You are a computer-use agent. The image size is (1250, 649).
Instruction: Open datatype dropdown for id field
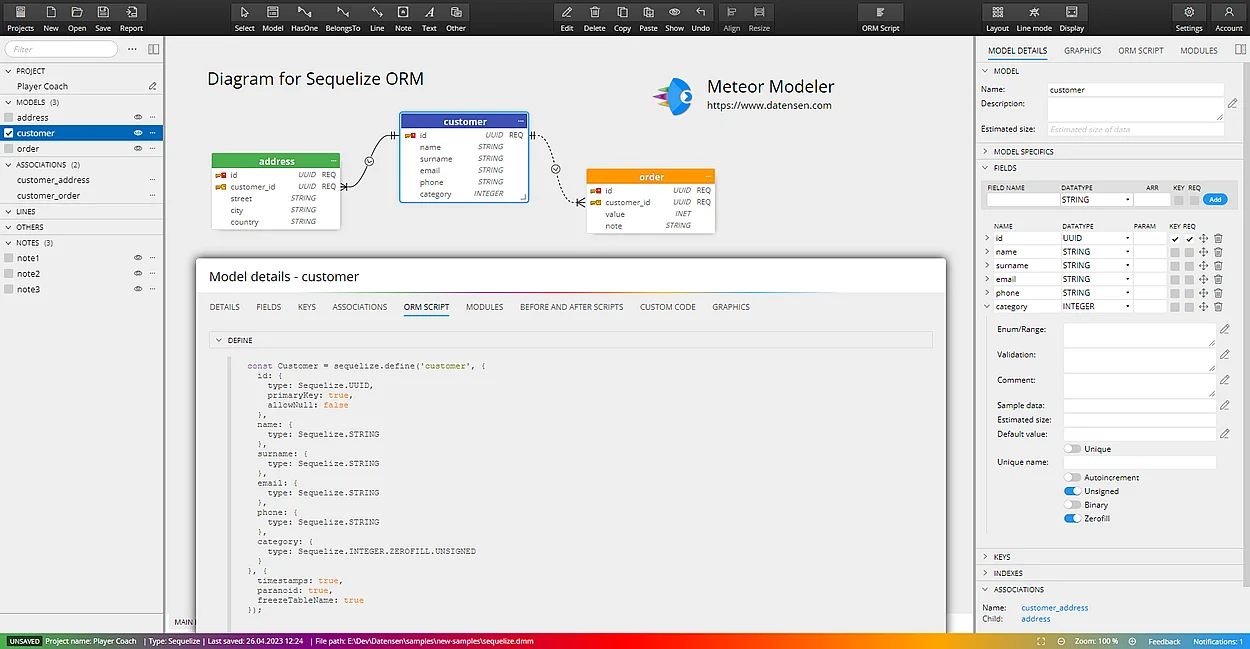click(1096, 239)
